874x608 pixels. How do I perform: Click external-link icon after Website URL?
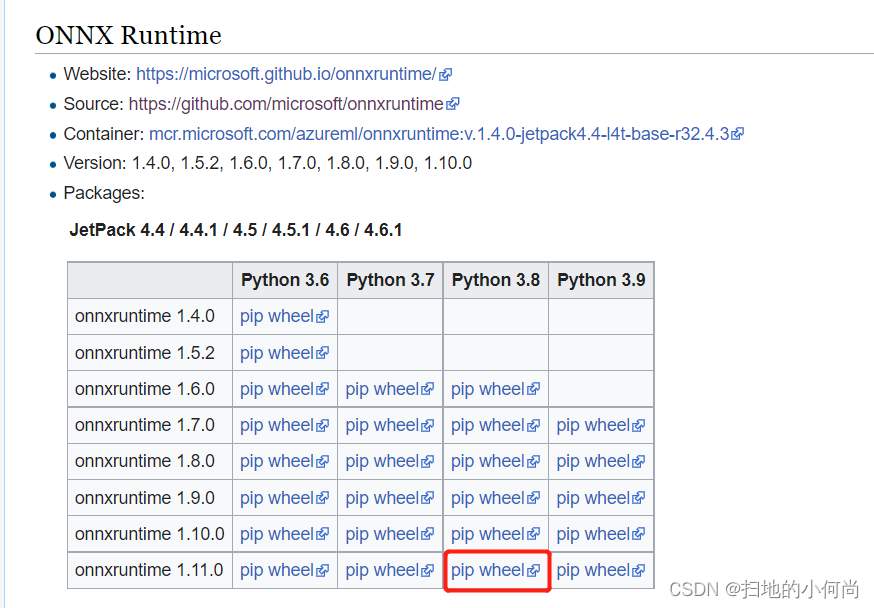(445, 75)
